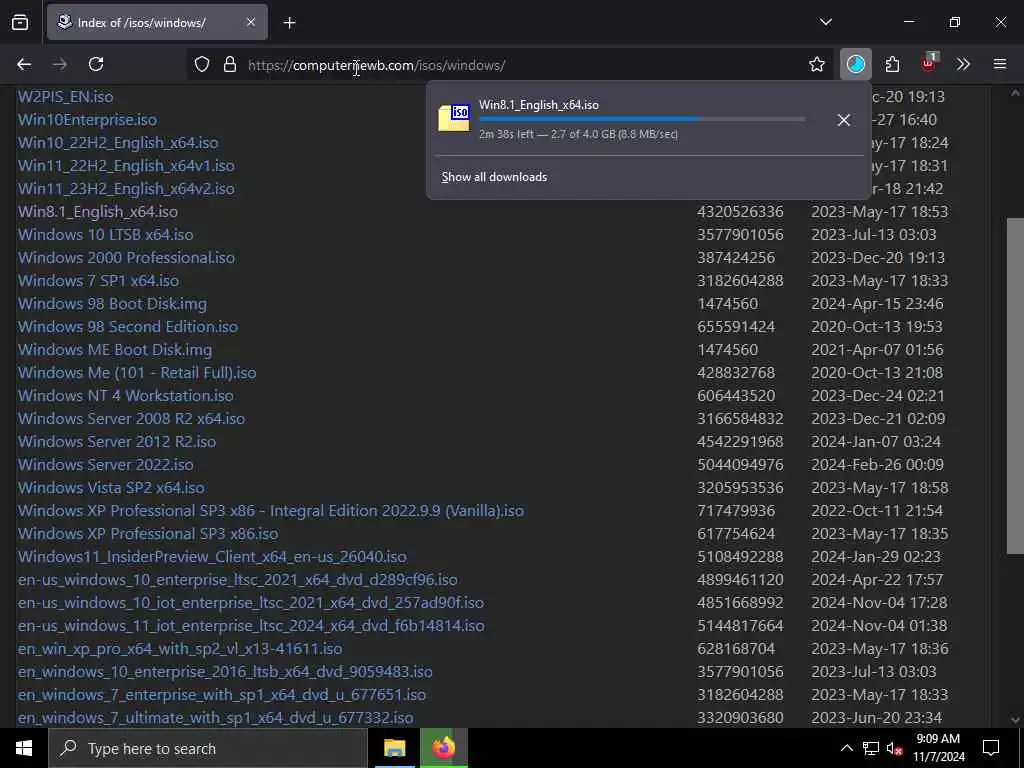Screen dimensions: 1024x768
Task: Download Windows Server 2008 R2 x64.iso
Action: (131, 419)
